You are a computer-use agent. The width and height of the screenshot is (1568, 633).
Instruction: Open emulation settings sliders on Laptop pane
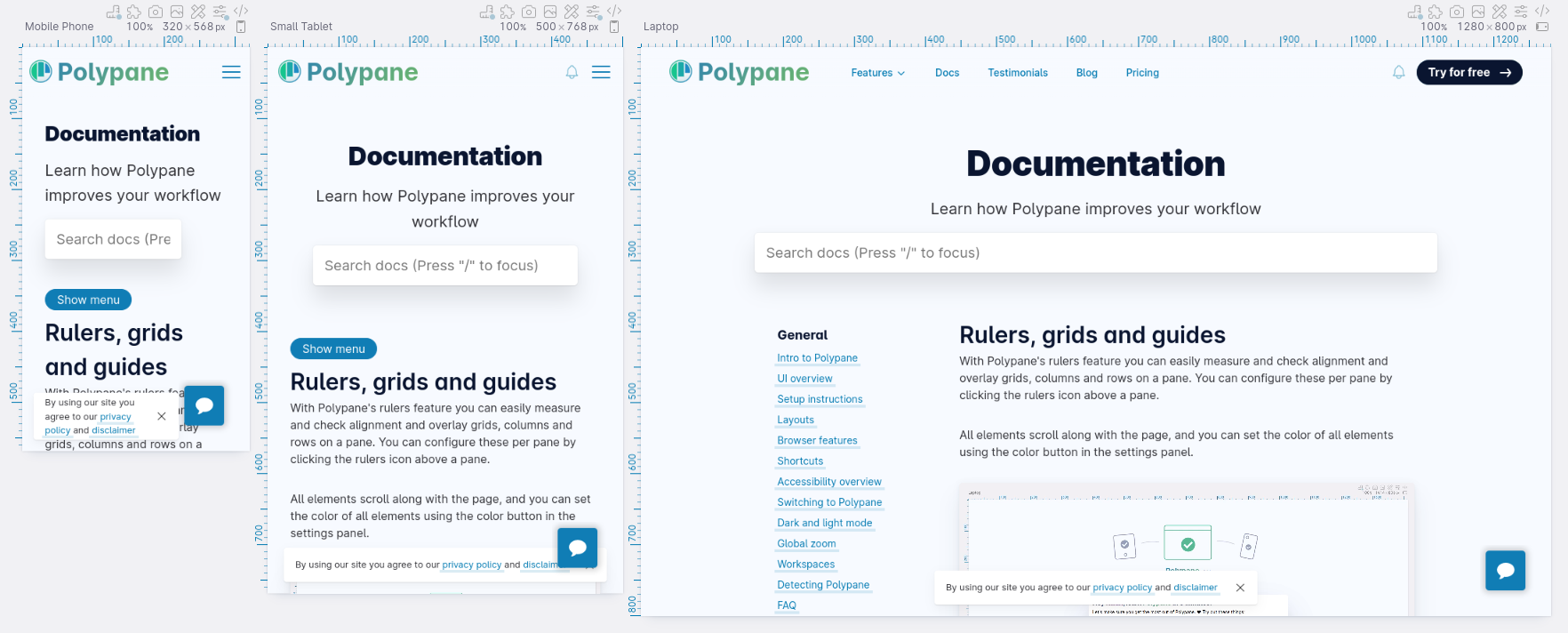tap(1521, 12)
